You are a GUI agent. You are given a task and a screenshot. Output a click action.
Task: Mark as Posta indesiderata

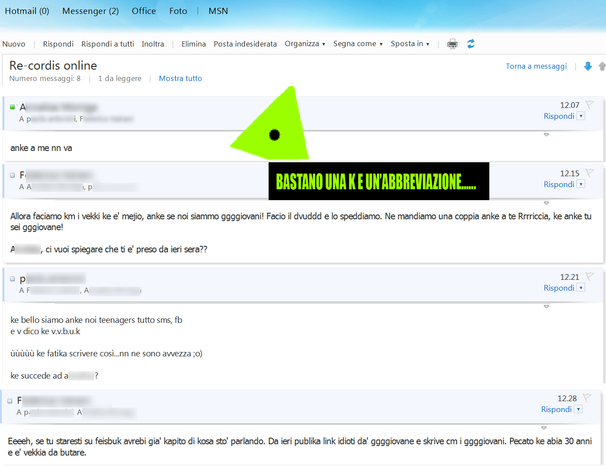pos(245,44)
